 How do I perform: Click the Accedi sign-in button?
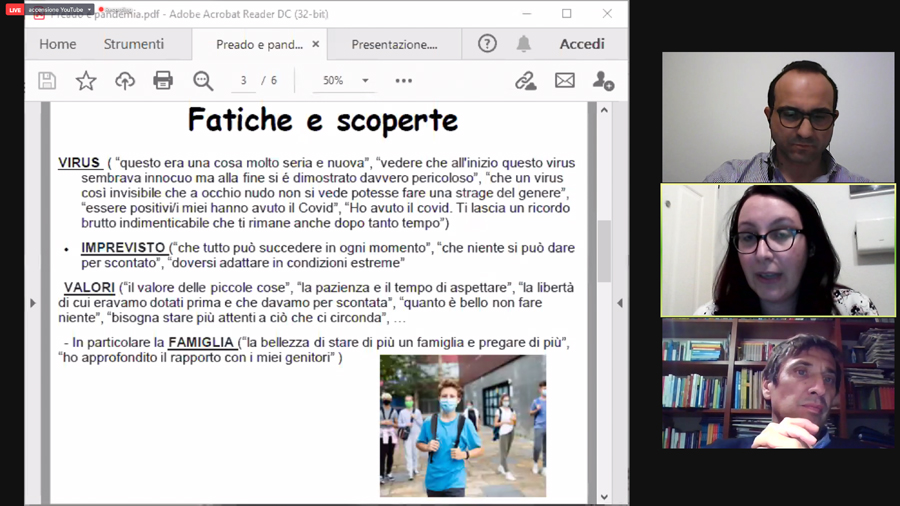(x=582, y=44)
